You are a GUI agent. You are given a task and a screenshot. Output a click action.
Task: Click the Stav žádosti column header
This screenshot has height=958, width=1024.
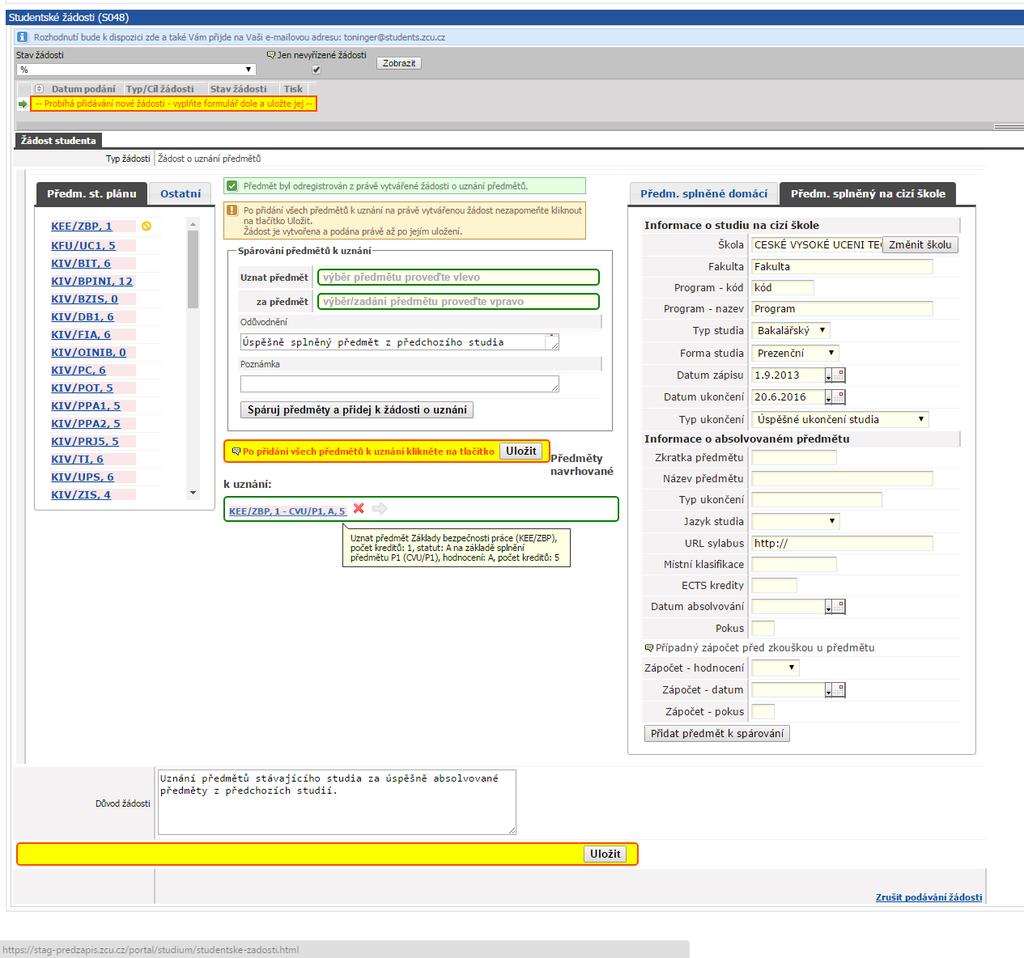pos(238,89)
